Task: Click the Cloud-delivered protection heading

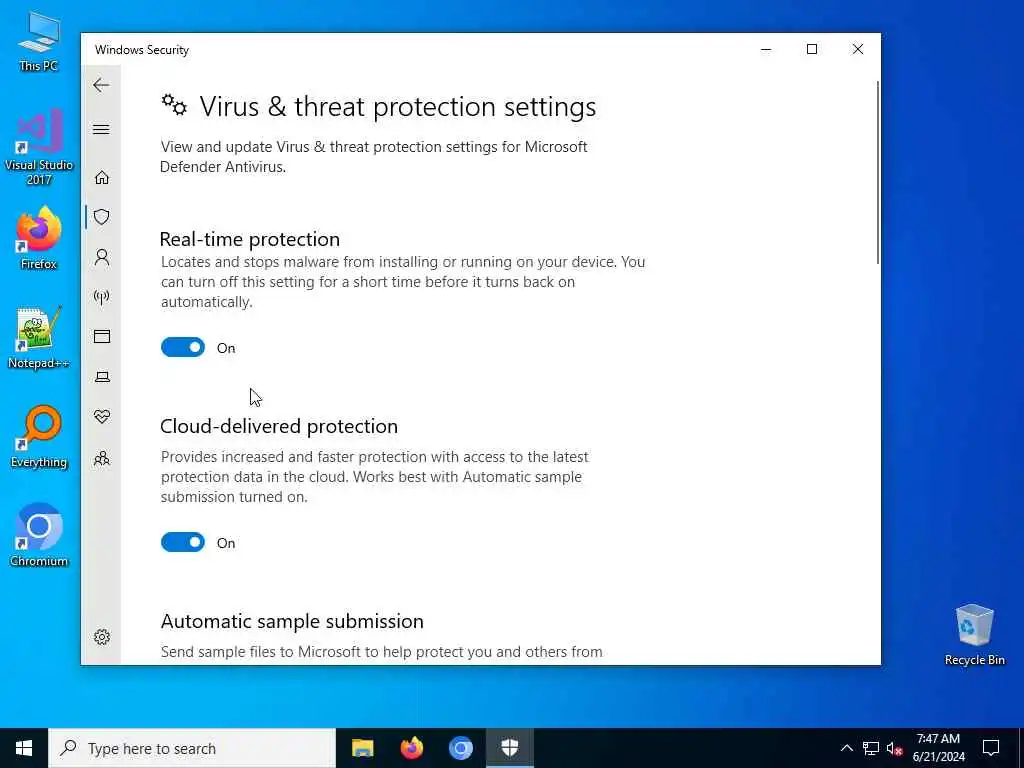Action: pyautogui.click(x=279, y=426)
